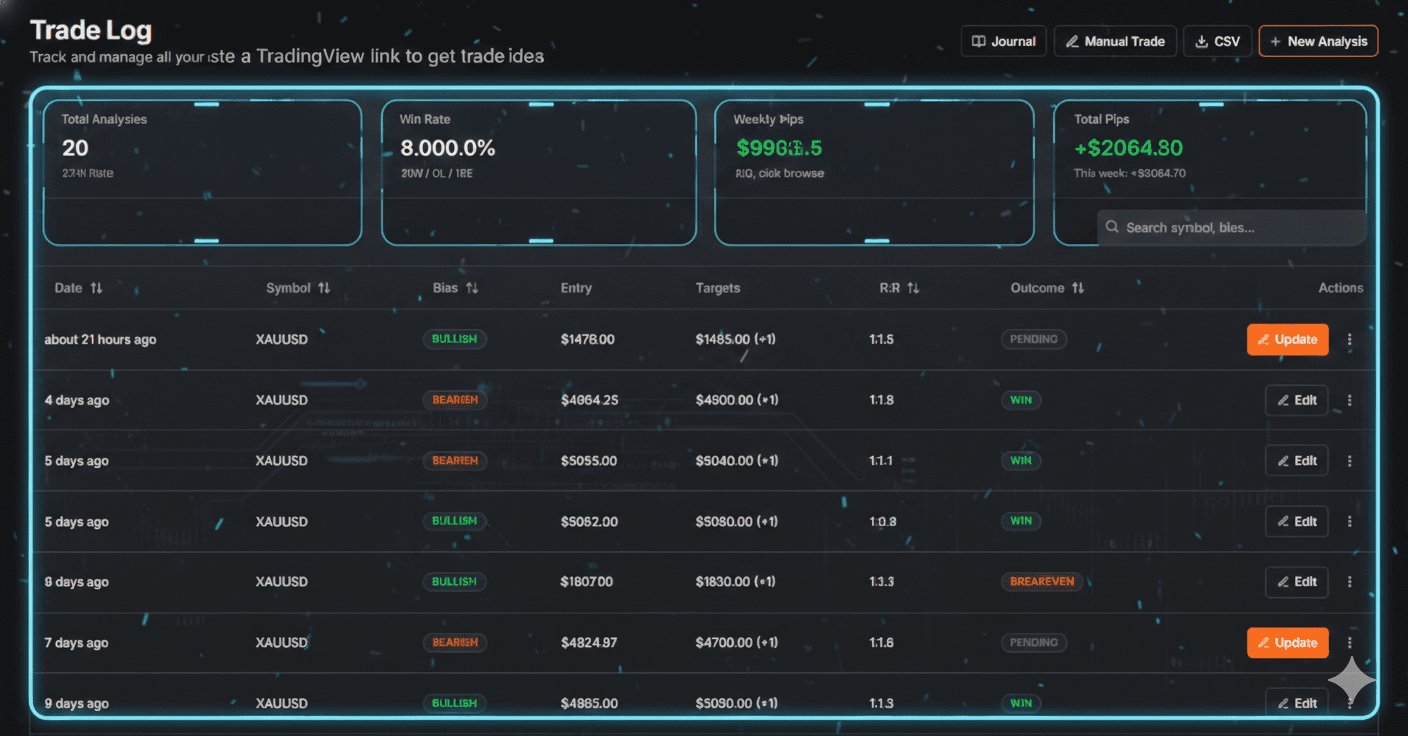Viewport: 1408px width, 736px height.
Task: Expand the actions menu on the last row
Action: 1349,703
